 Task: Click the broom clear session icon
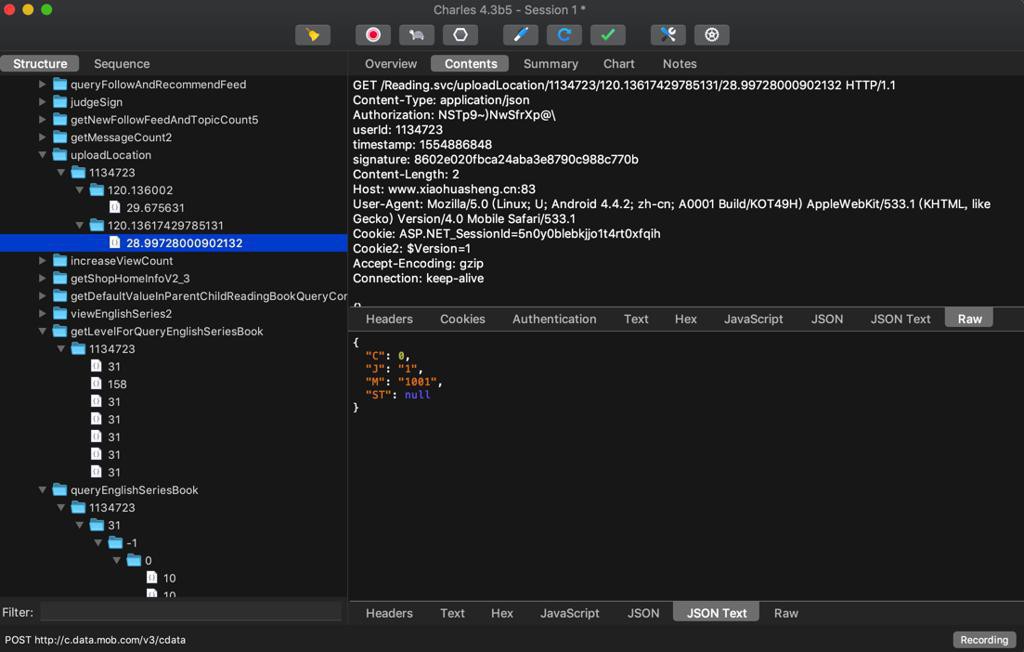[313, 35]
